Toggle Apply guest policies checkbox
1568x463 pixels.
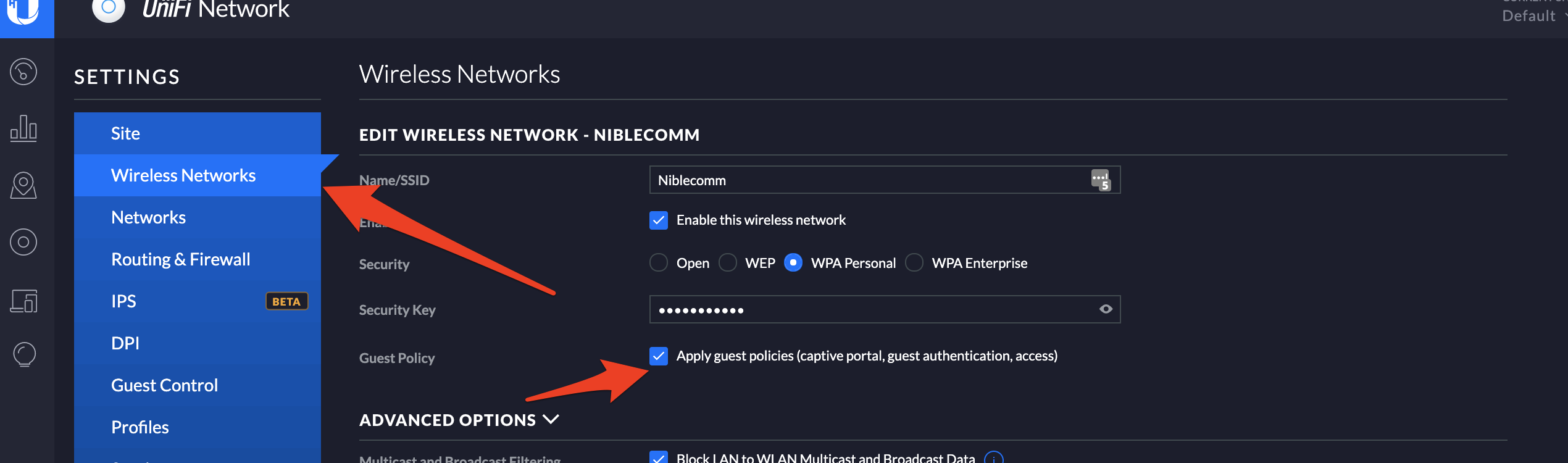coord(659,356)
